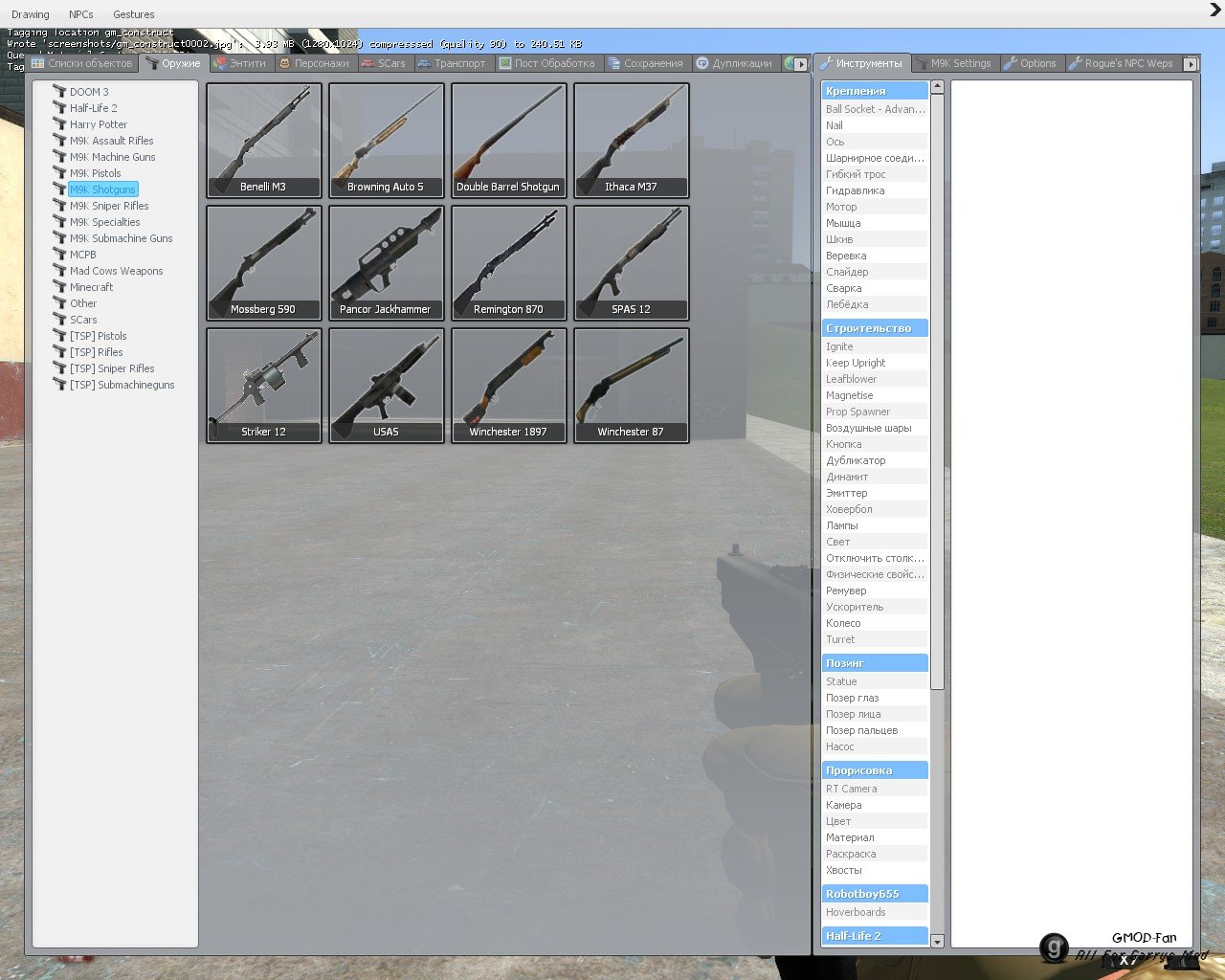Open the M9K Pistols category

(95, 173)
